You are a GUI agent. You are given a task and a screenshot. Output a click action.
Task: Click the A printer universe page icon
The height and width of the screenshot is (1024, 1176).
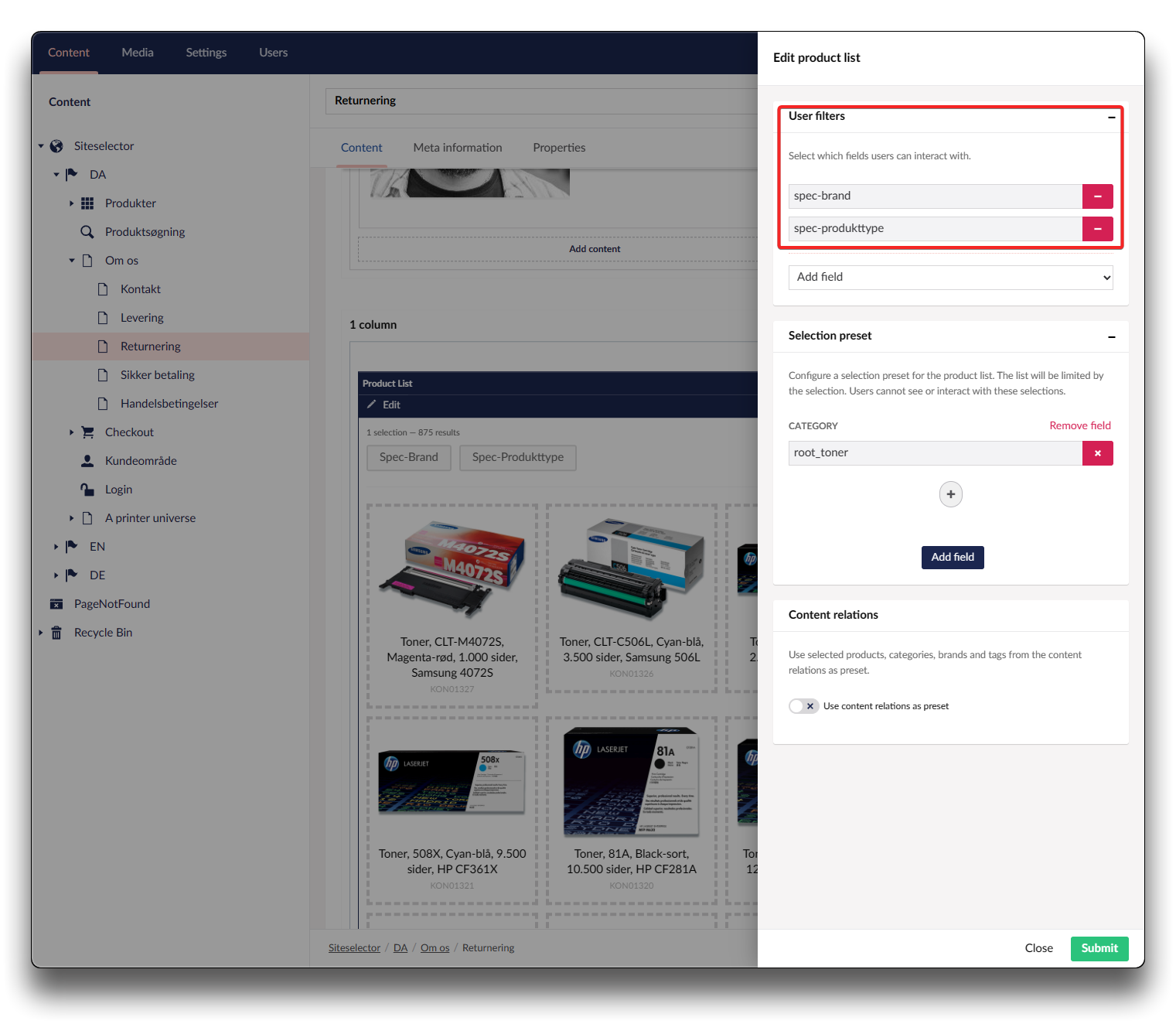[87, 518]
